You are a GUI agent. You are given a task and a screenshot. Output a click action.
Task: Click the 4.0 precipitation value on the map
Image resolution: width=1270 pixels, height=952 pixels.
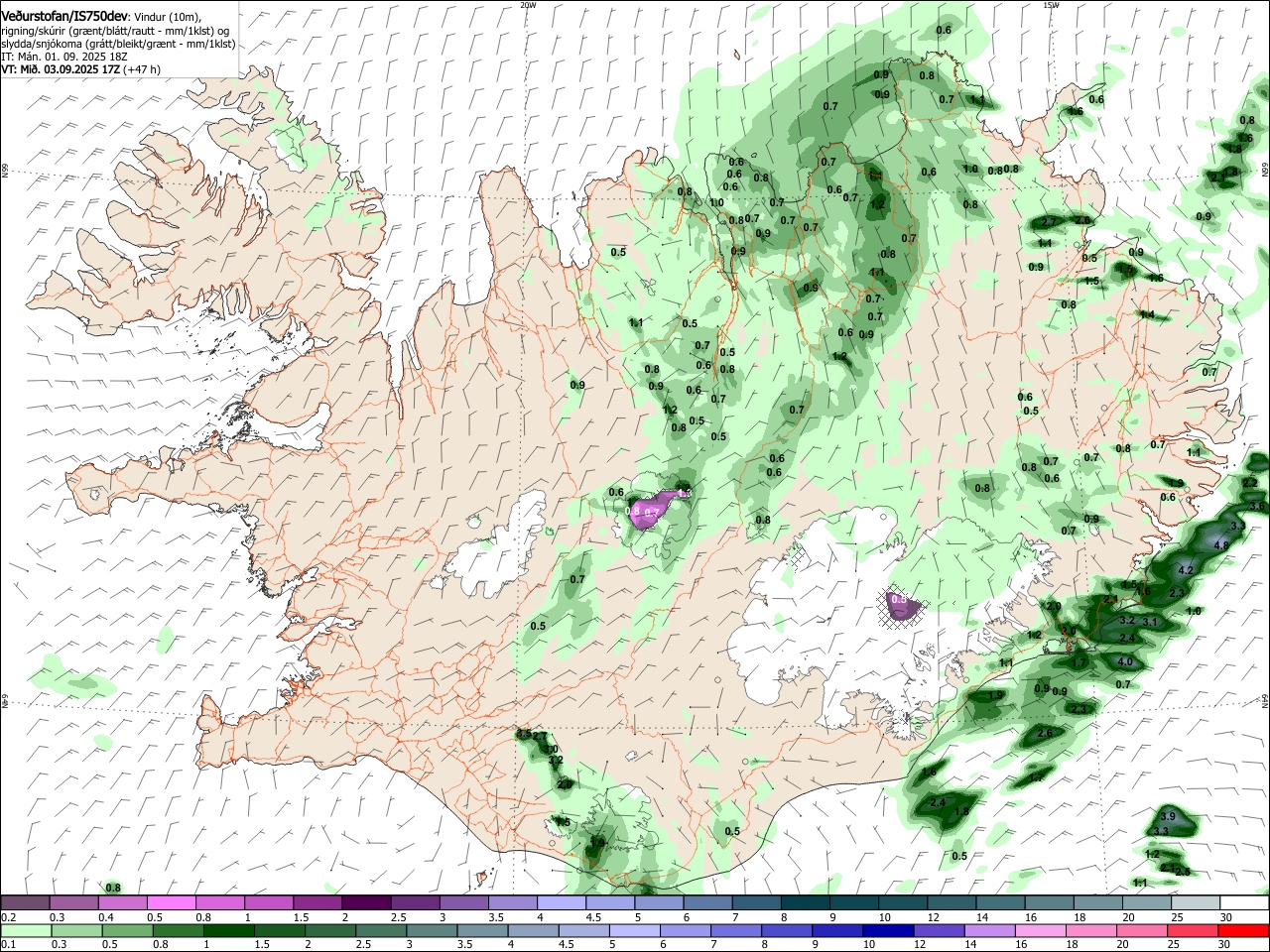(x=1125, y=661)
